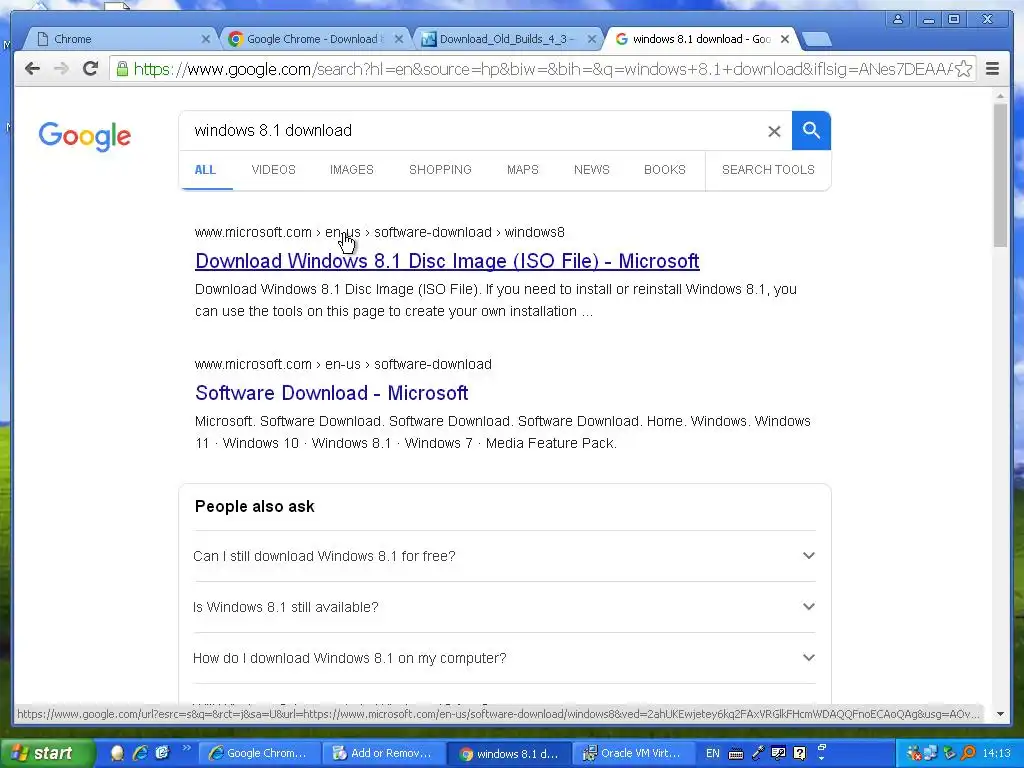Click the vertical page scrollbar thumb
Image resolution: width=1024 pixels, height=768 pixels.
(1000, 175)
